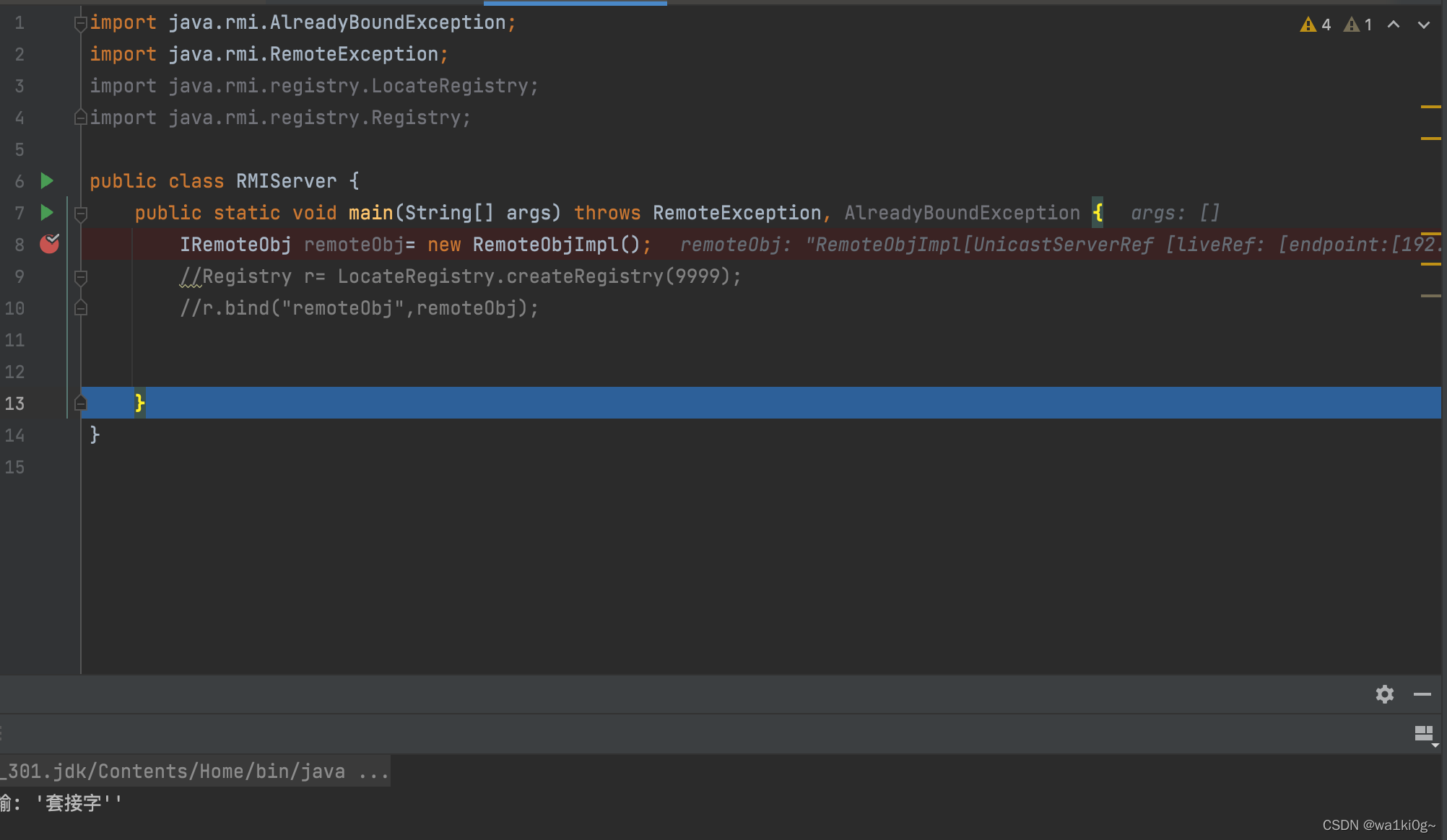Click the commented createRegistry(9999) line

(461, 276)
